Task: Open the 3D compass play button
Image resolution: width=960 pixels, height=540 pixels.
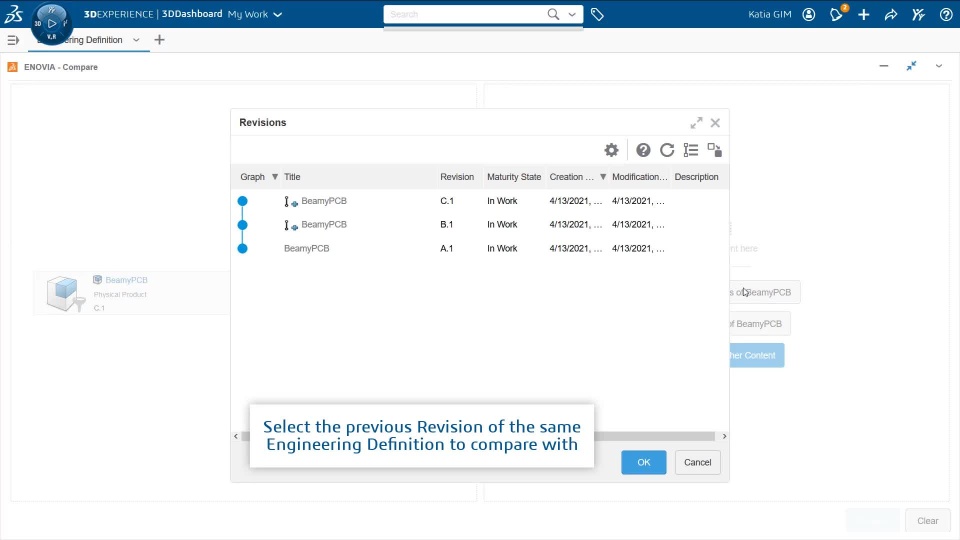Action: (x=52, y=23)
